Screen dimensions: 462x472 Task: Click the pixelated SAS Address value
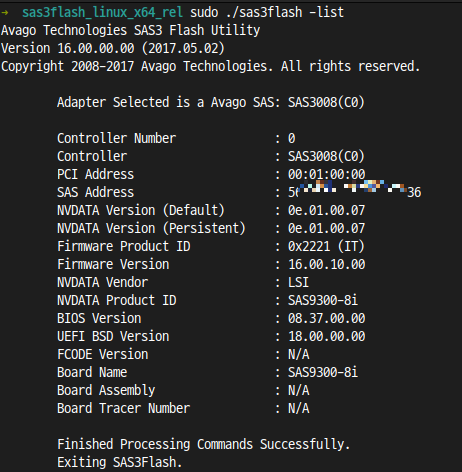[354, 190]
